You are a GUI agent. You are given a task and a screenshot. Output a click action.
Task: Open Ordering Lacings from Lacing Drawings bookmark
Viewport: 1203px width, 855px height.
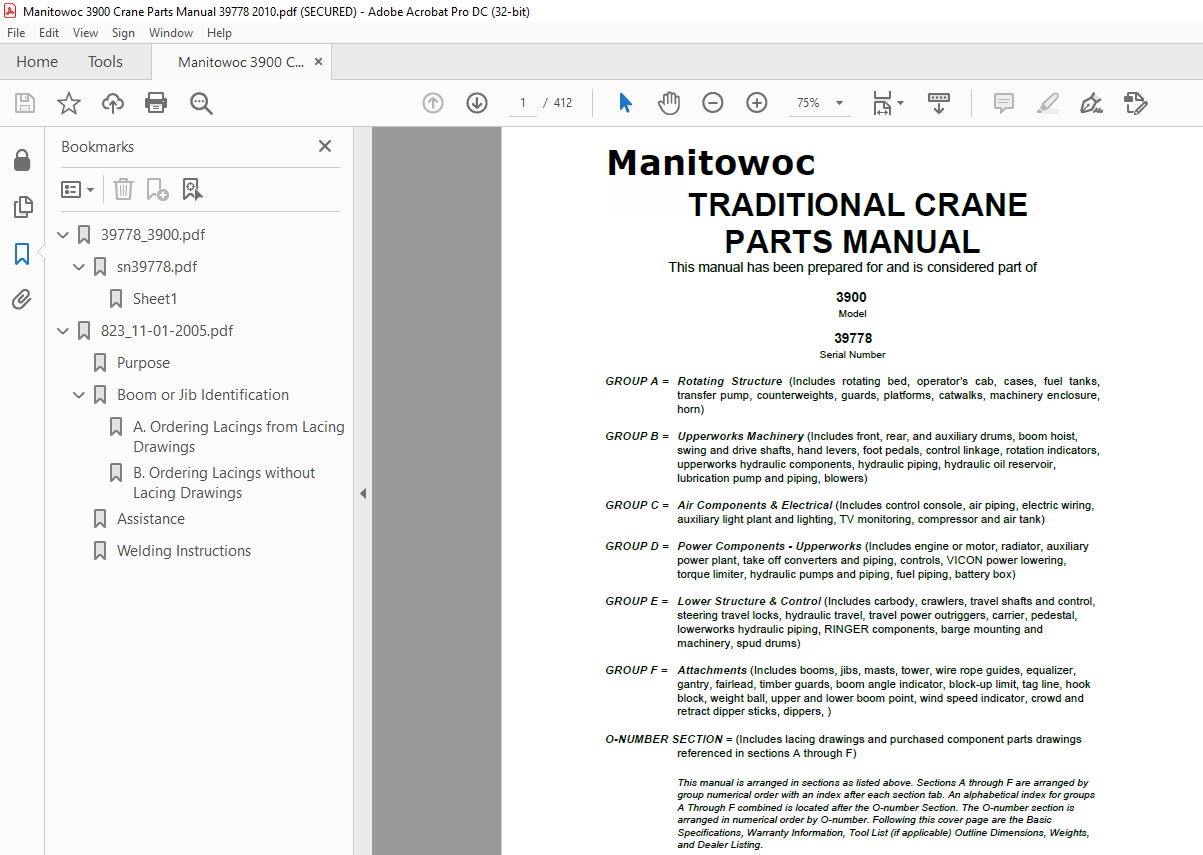click(238, 437)
